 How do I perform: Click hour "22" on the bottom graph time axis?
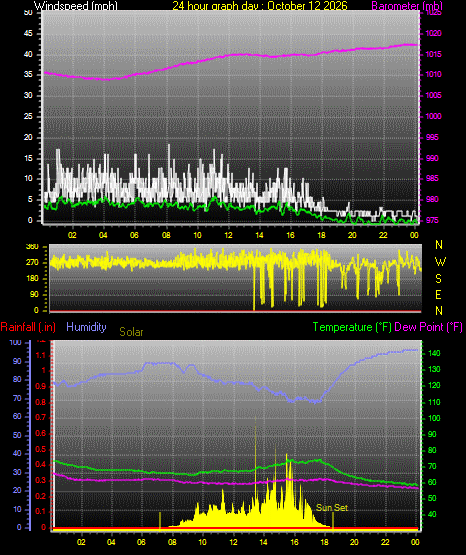[385, 542]
